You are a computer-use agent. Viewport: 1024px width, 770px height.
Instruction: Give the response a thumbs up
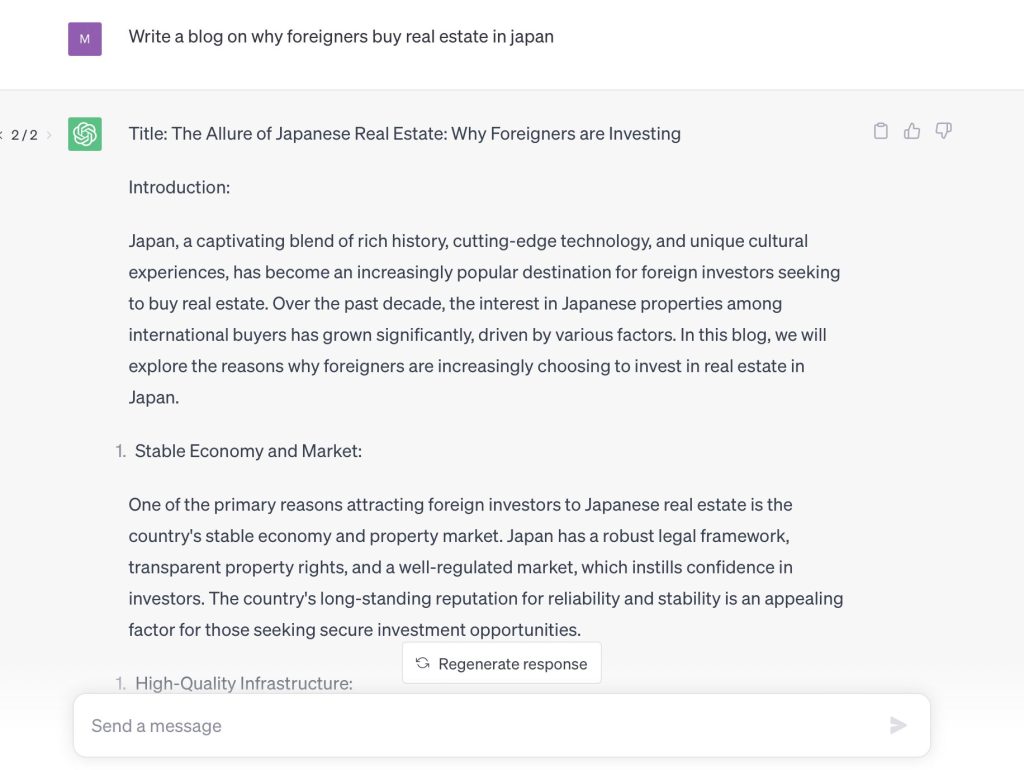(x=912, y=131)
